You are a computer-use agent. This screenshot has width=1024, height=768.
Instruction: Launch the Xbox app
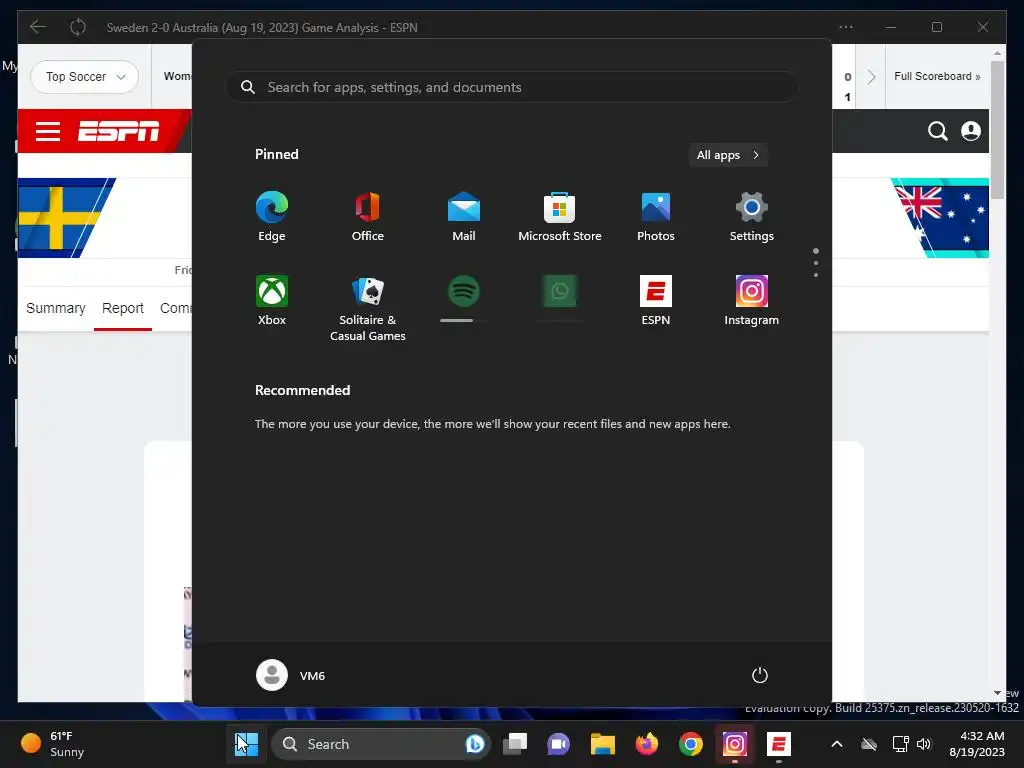coord(272,301)
